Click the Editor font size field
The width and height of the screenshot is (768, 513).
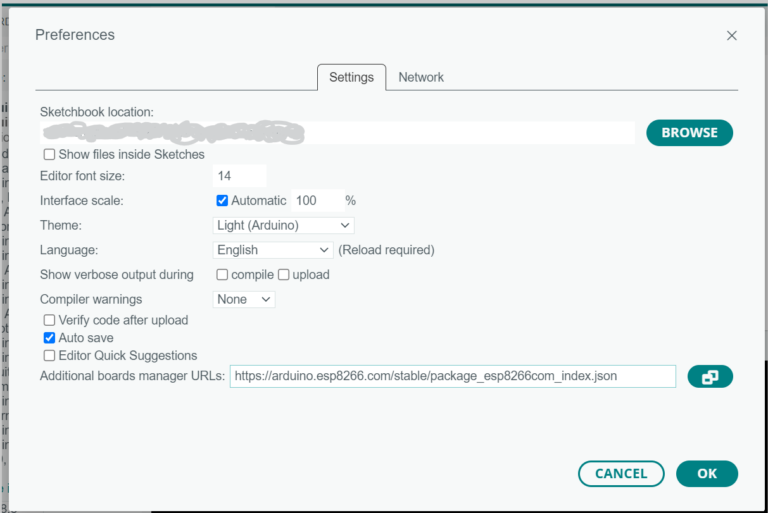coord(240,176)
